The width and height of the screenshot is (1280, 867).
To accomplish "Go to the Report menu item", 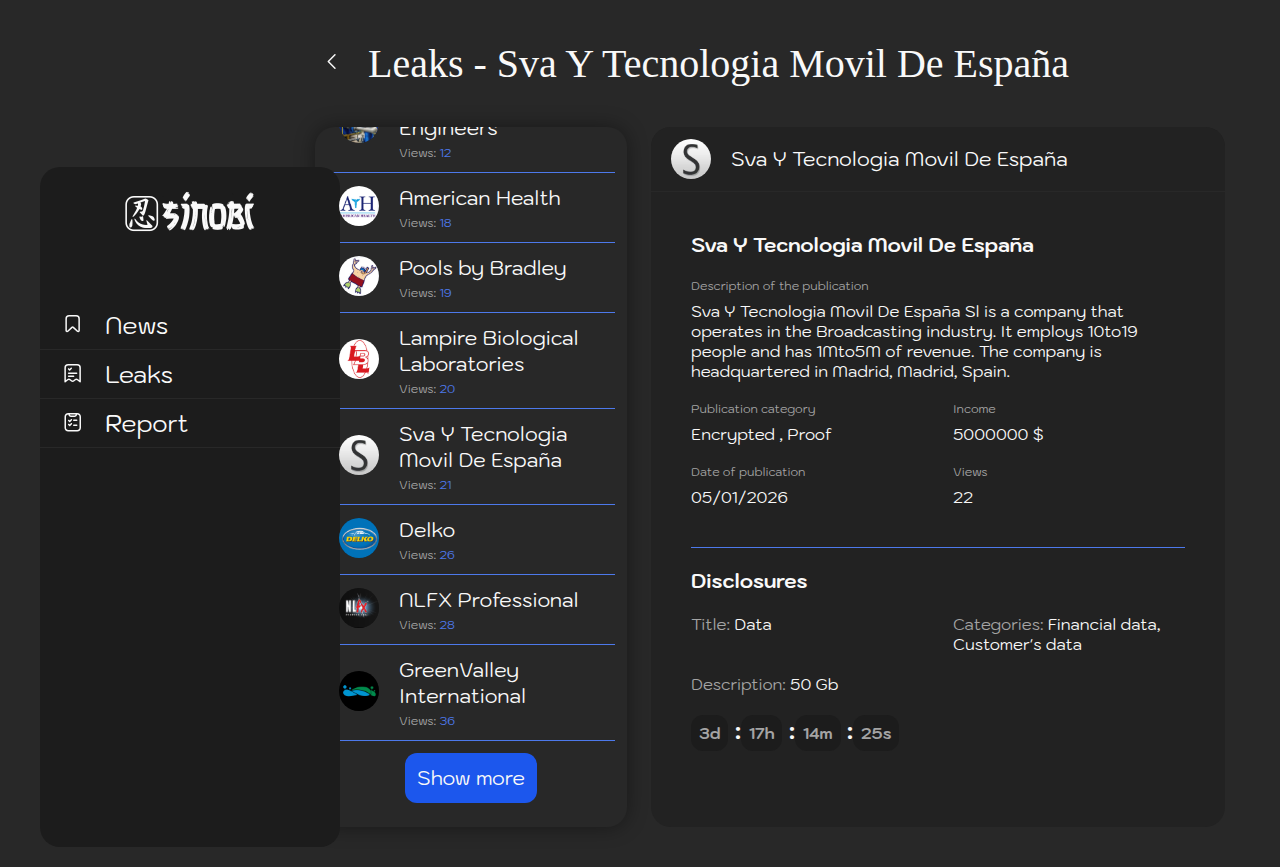I will point(146,424).
